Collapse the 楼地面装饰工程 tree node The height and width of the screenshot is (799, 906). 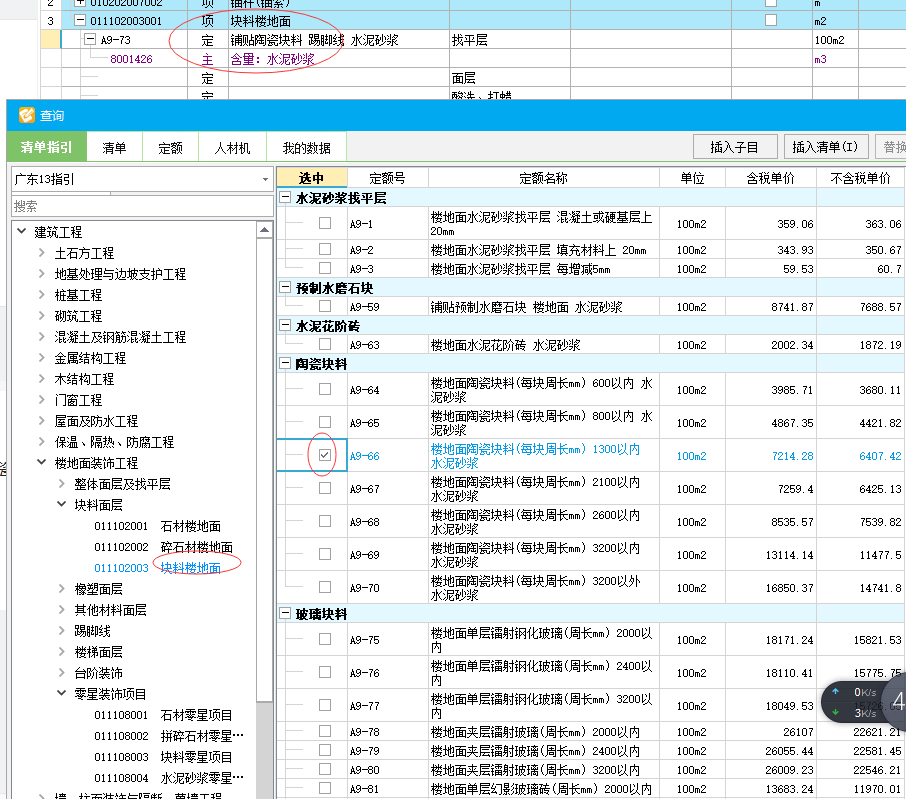41,463
